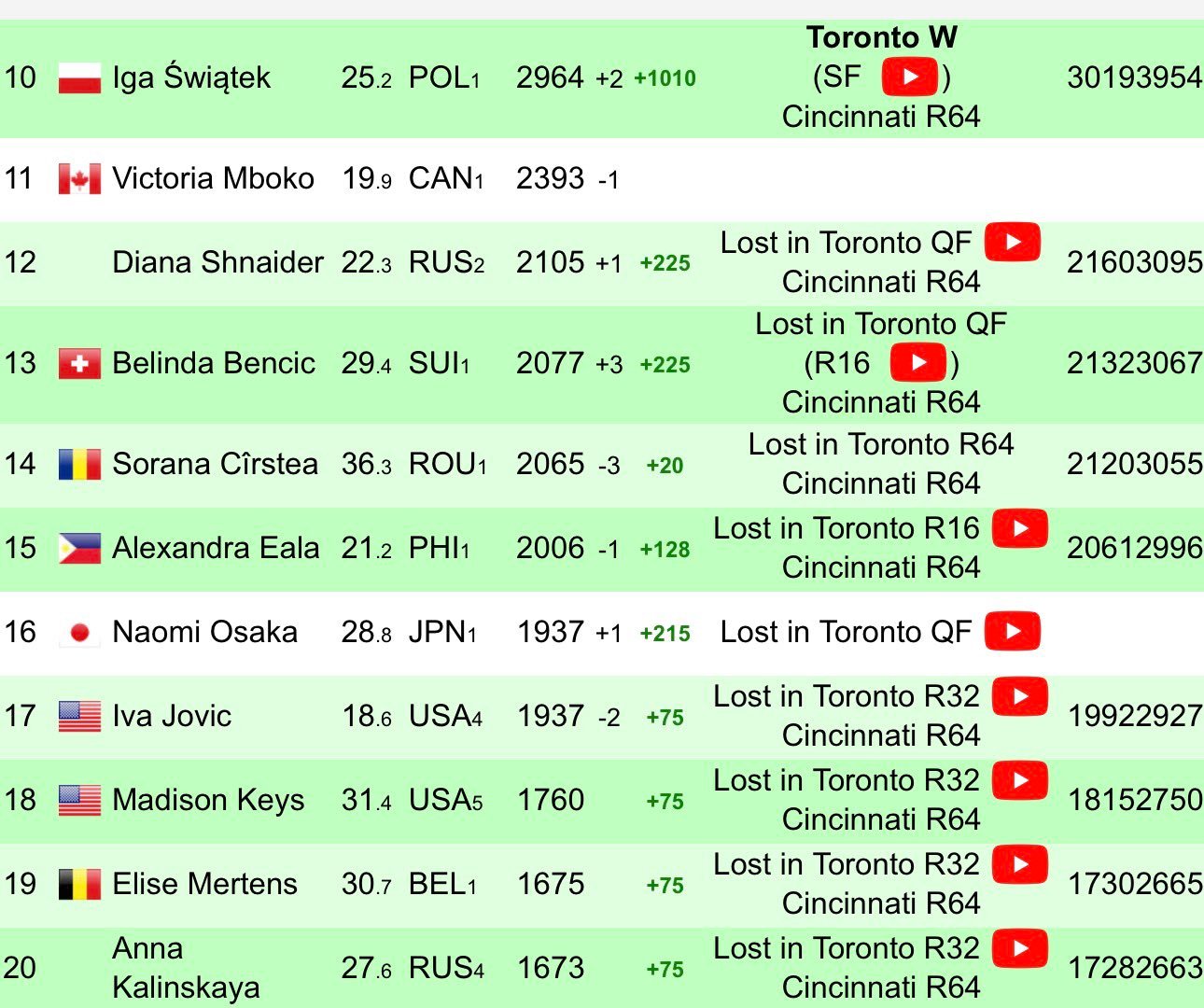Open the YouTube icon in Anna Kalinskaya's row
The width and height of the screenshot is (1204, 1008).
(1019, 948)
